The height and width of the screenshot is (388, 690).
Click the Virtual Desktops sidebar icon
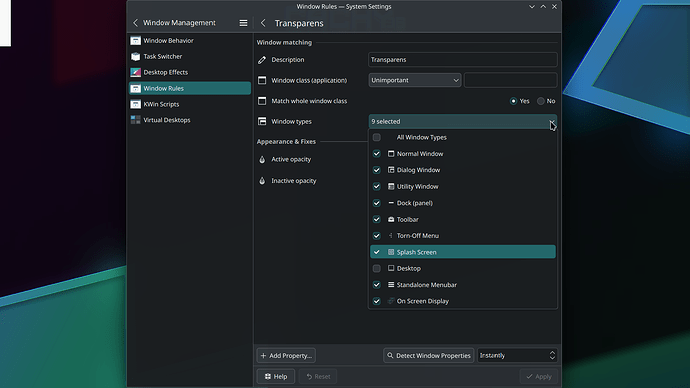click(136, 120)
